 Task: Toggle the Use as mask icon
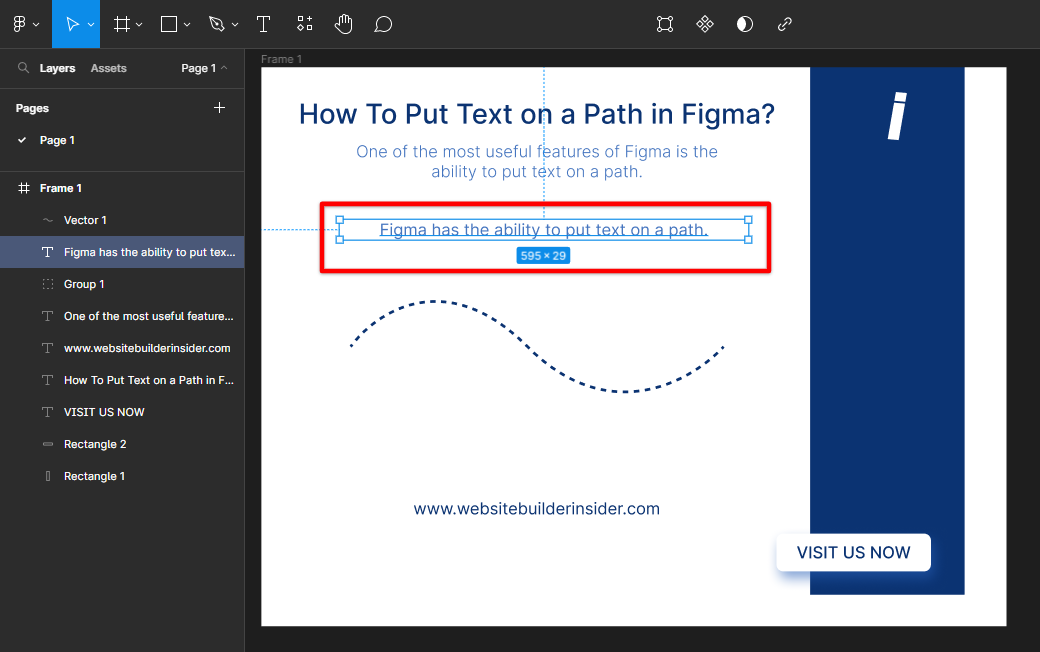[x=745, y=24]
